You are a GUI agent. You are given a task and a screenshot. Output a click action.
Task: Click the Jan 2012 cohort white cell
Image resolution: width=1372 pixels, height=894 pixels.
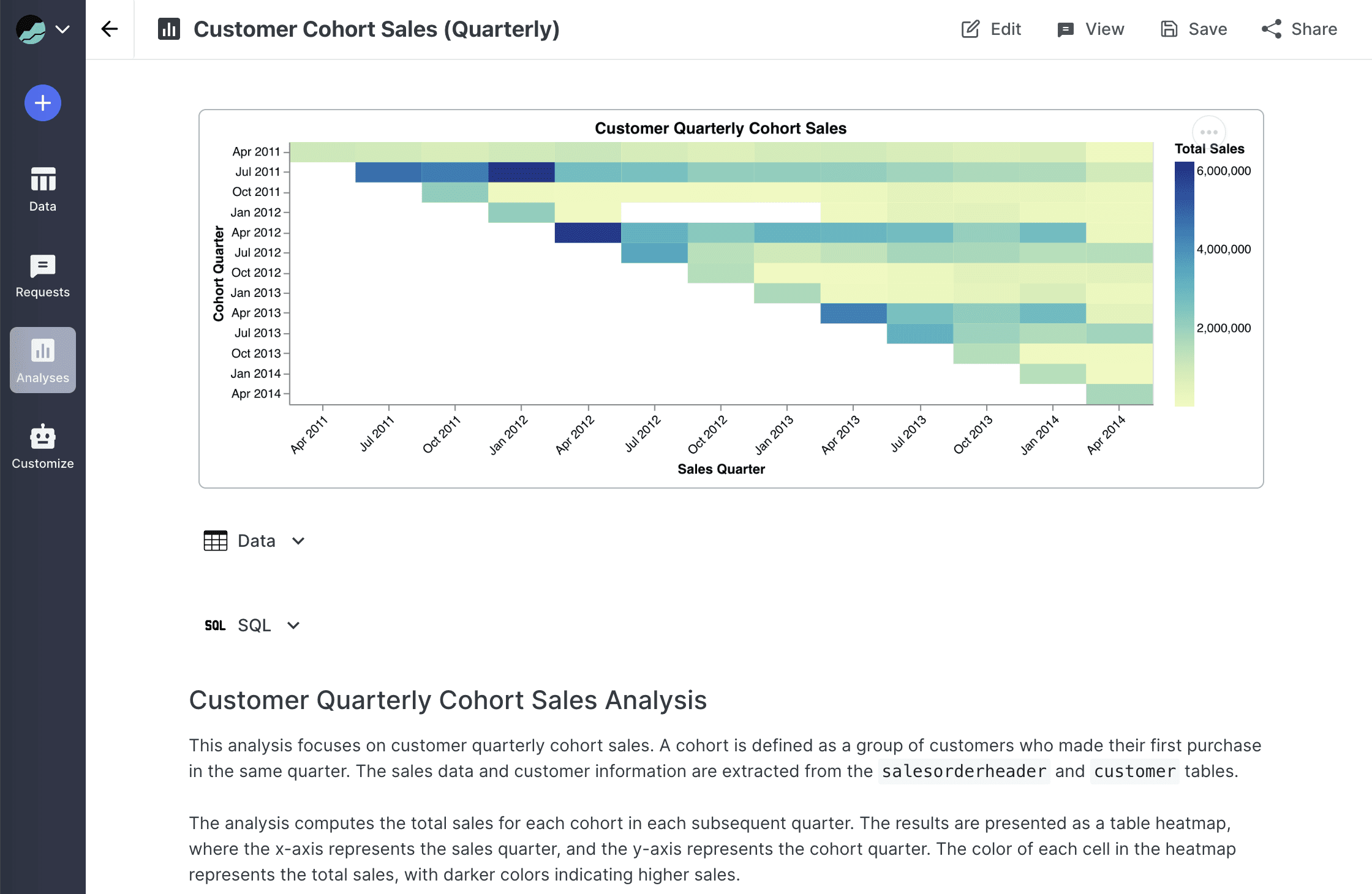[718, 212]
